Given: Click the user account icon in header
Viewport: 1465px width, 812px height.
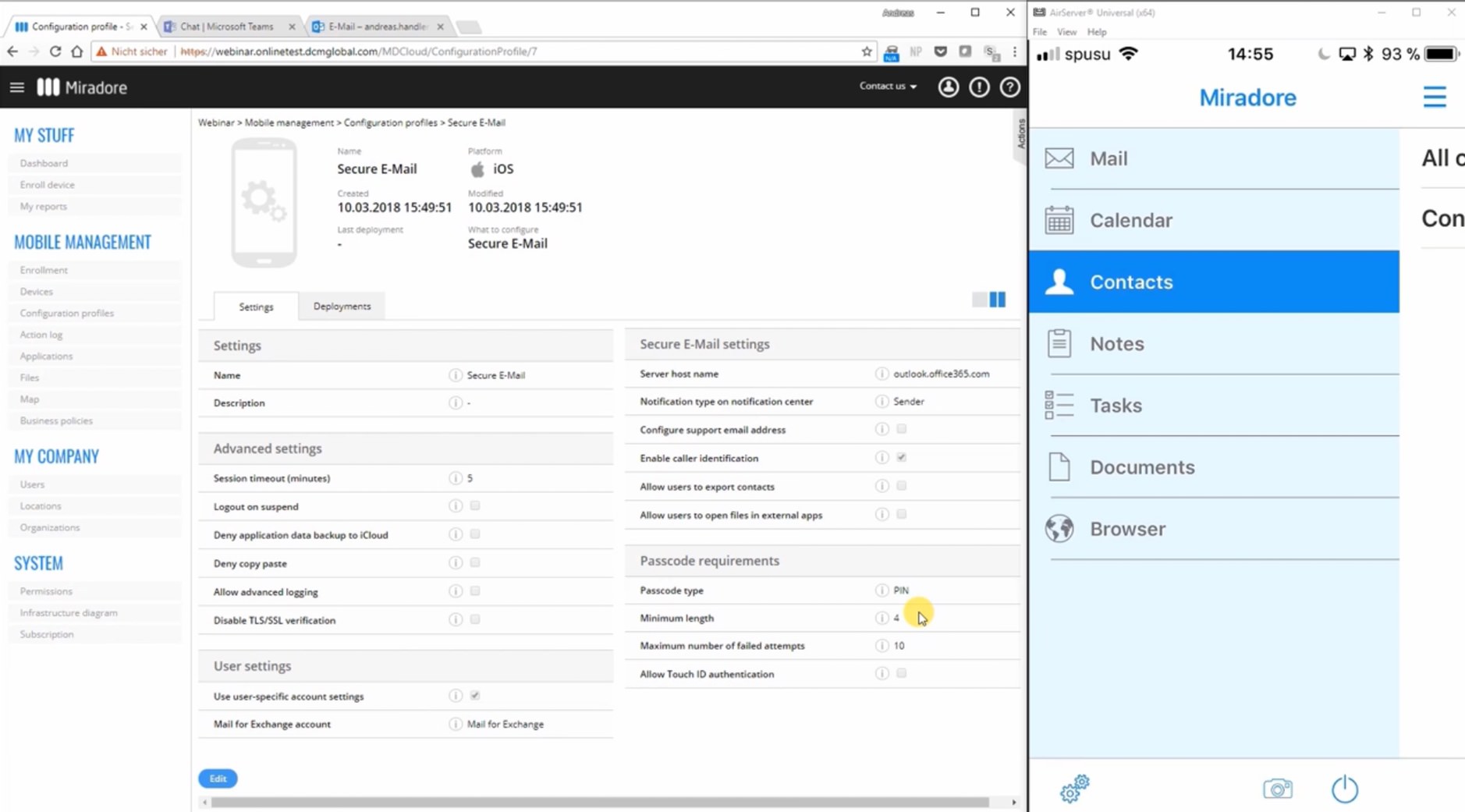Looking at the screenshot, I should pos(948,87).
